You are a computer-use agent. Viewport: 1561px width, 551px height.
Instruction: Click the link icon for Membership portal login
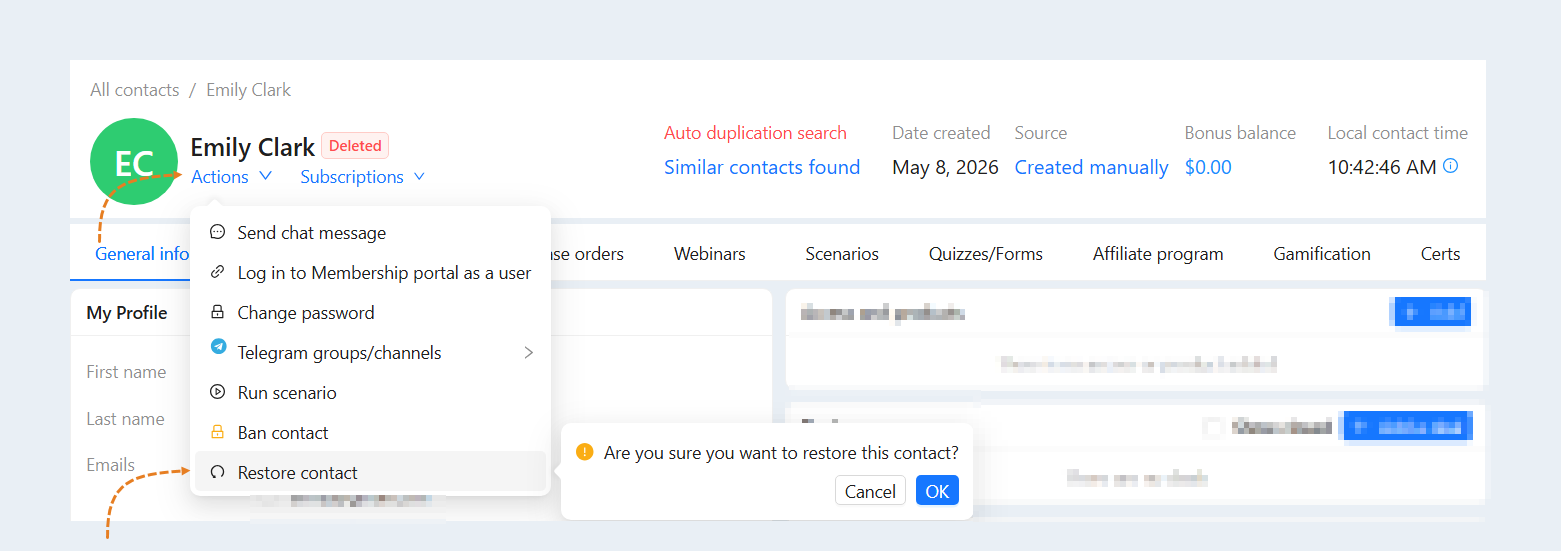[x=217, y=272]
